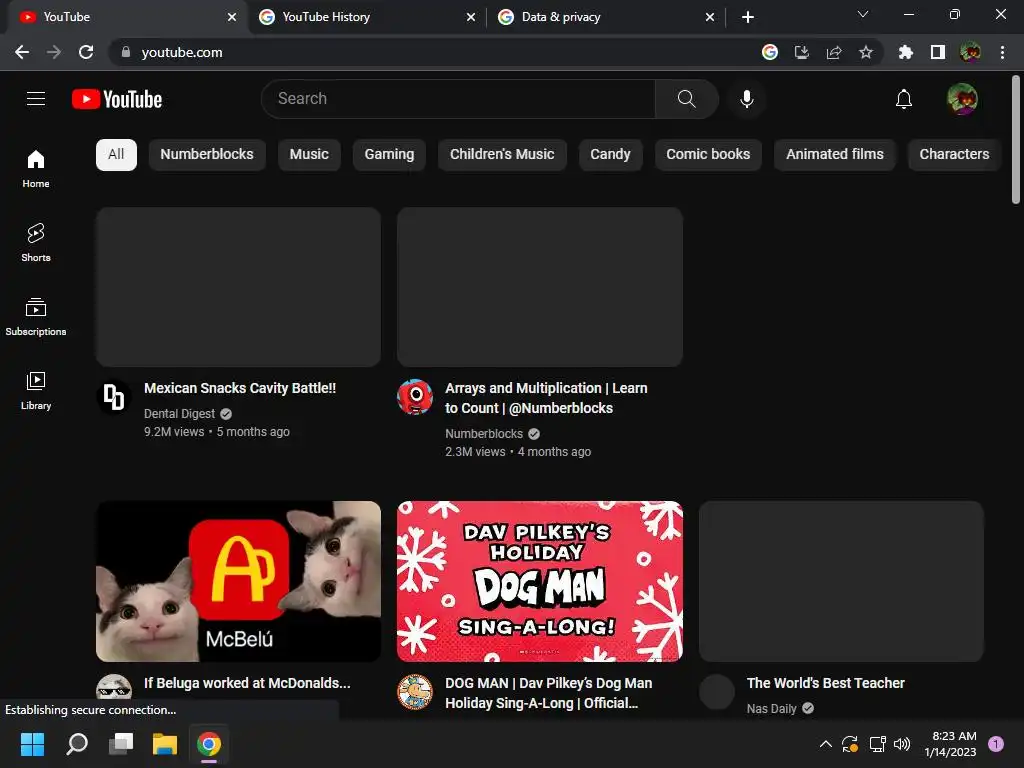Filter by Characters chip

coord(954,155)
